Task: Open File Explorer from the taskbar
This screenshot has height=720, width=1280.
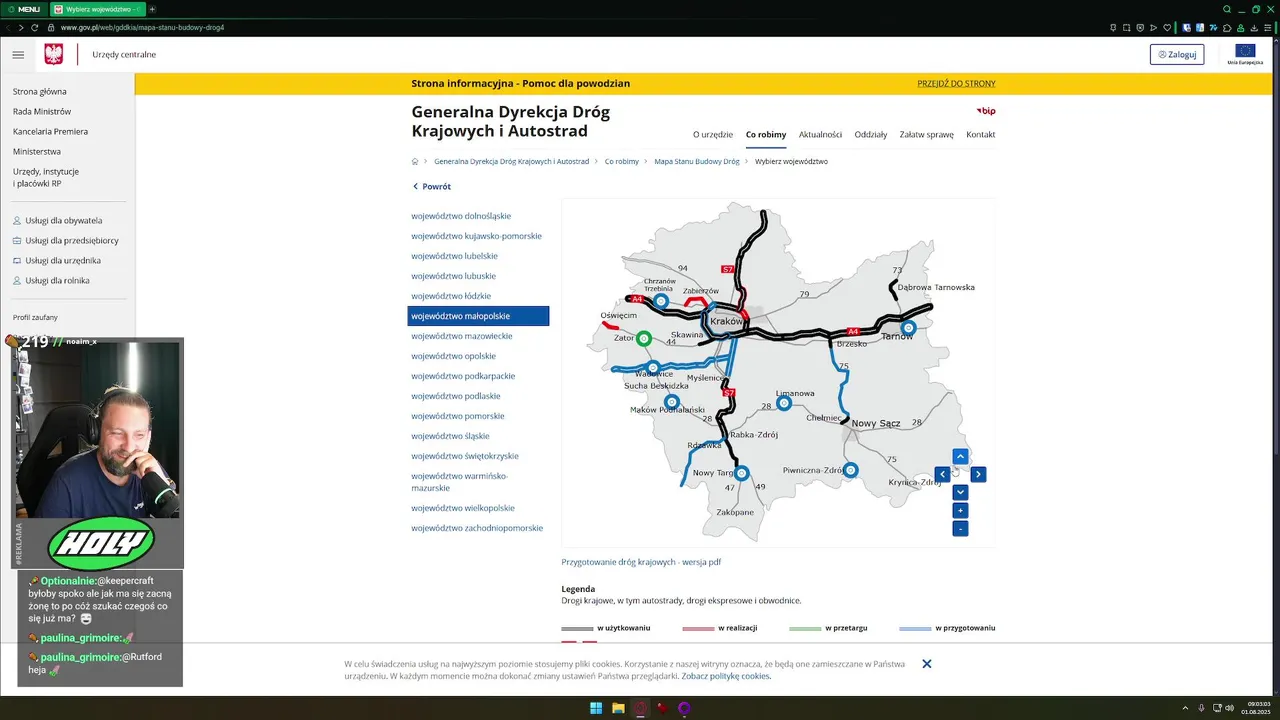Action: tap(618, 708)
